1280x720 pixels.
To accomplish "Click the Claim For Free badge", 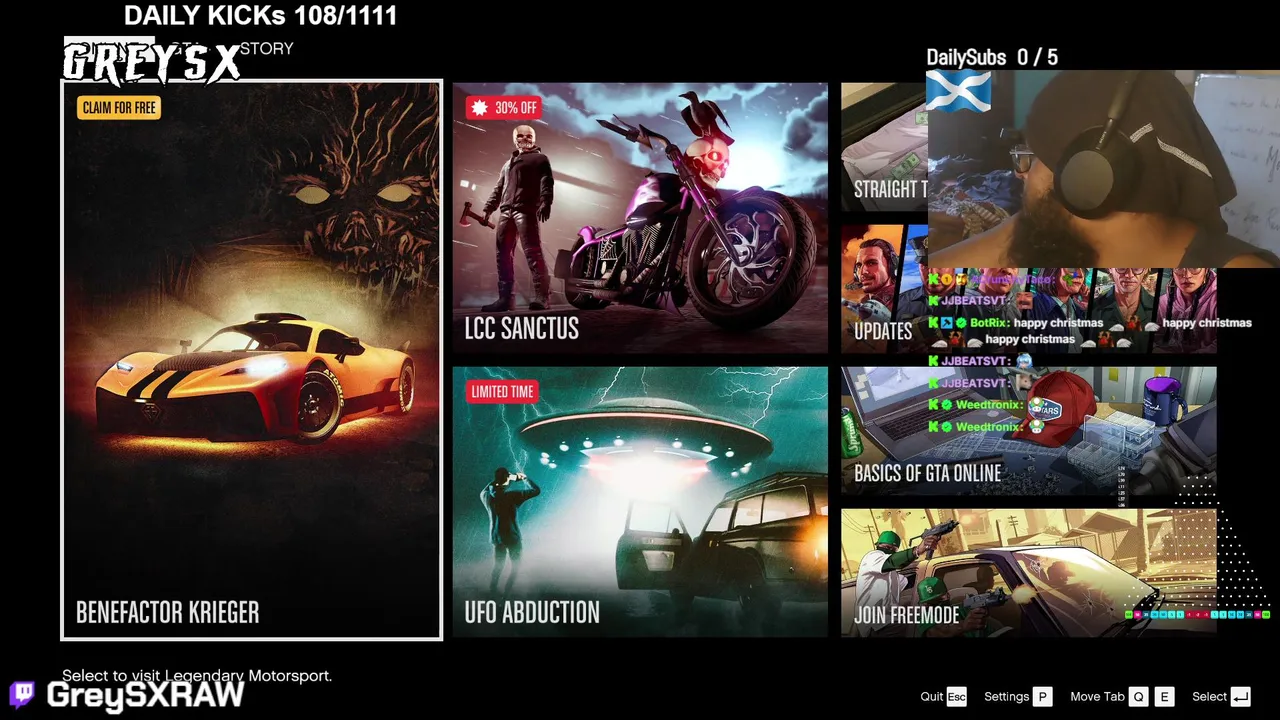I will click(119, 107).
